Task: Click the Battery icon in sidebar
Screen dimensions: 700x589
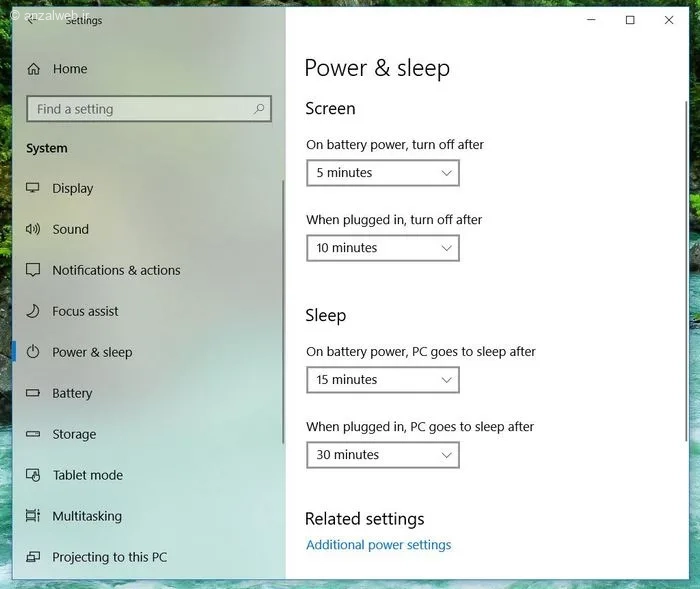Action: (33, 393)
